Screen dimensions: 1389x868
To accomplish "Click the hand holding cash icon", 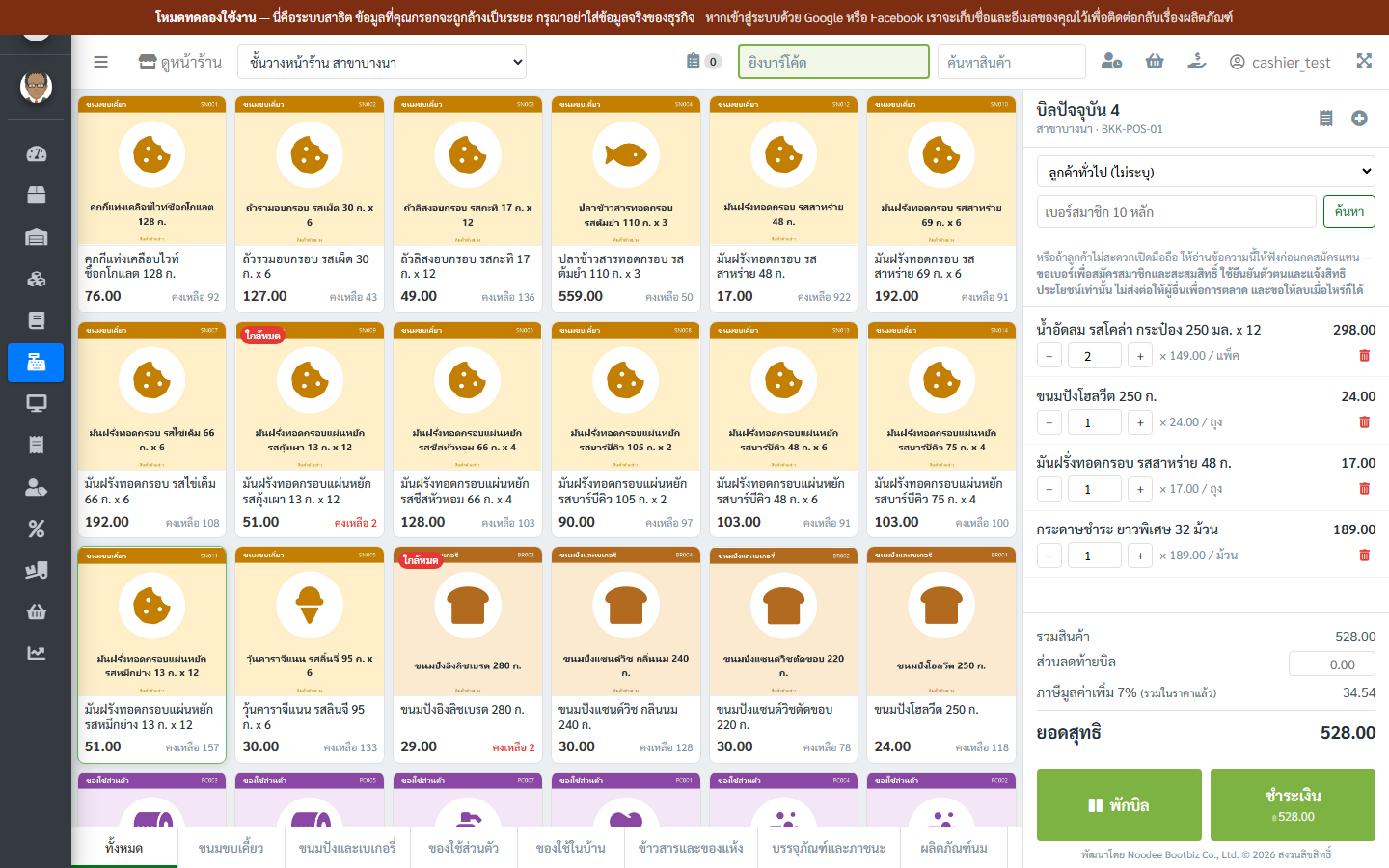I will pos(1196,62).
